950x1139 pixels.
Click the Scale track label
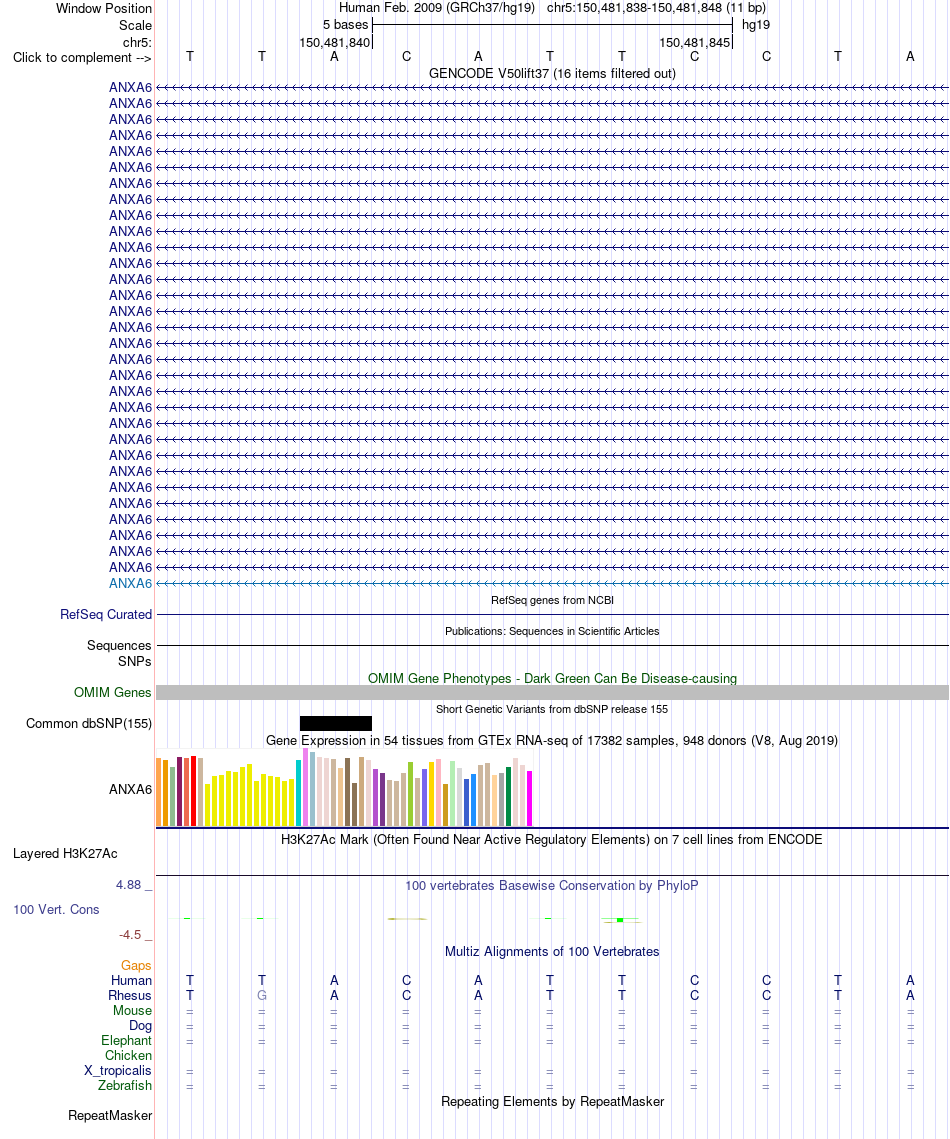pyautogui.click(x=135, y=25)
